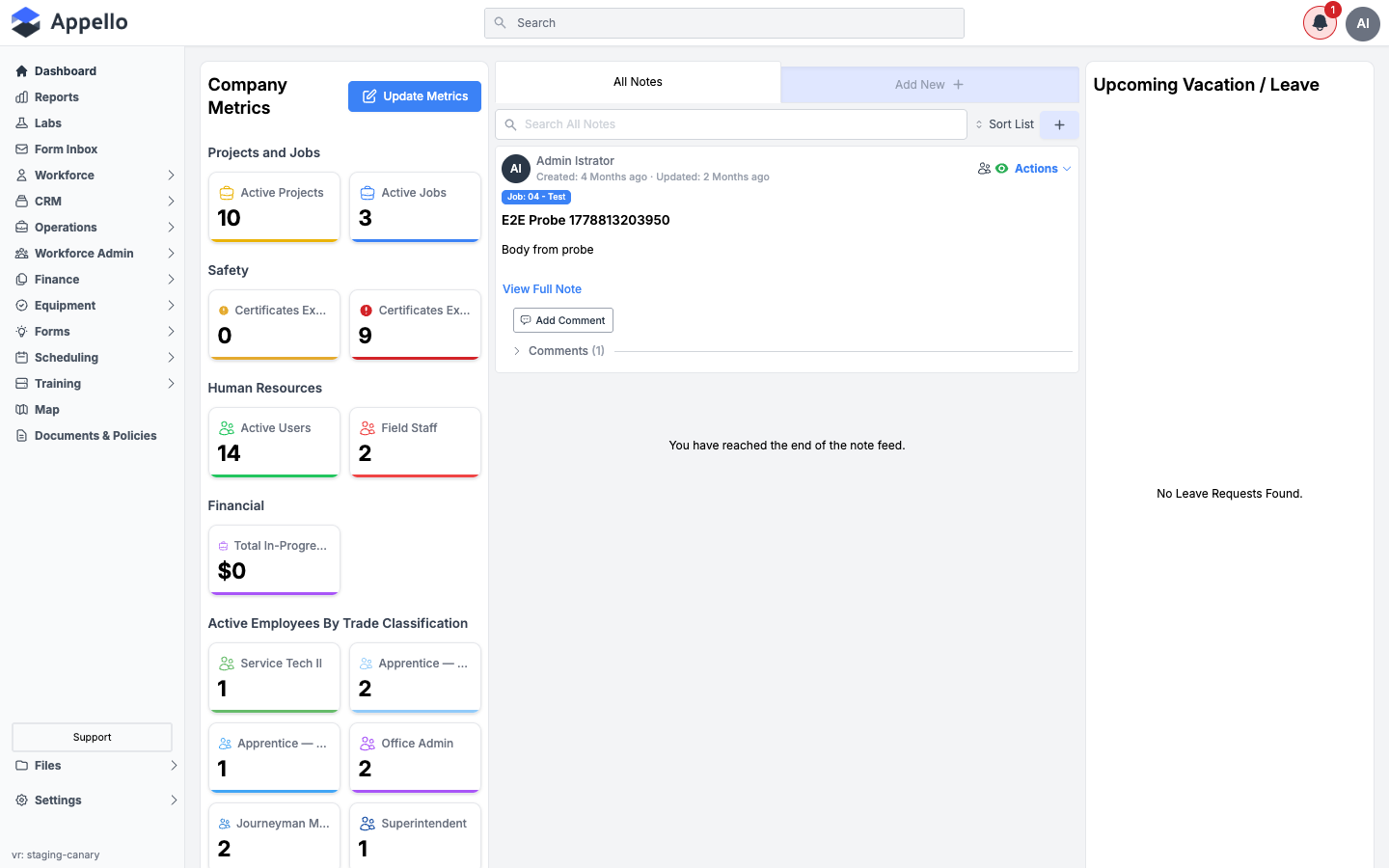Viewport: 1389px width, 868px height.
Task: Click the Scheduling calendar icon
Action: click(21, 358)
